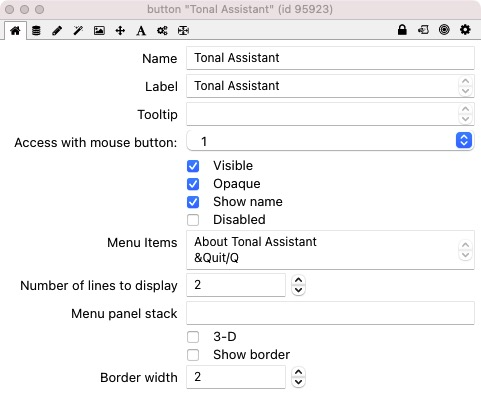481x399 pixels.
Task: Decrease the Border width value
Action: (298, 382)
